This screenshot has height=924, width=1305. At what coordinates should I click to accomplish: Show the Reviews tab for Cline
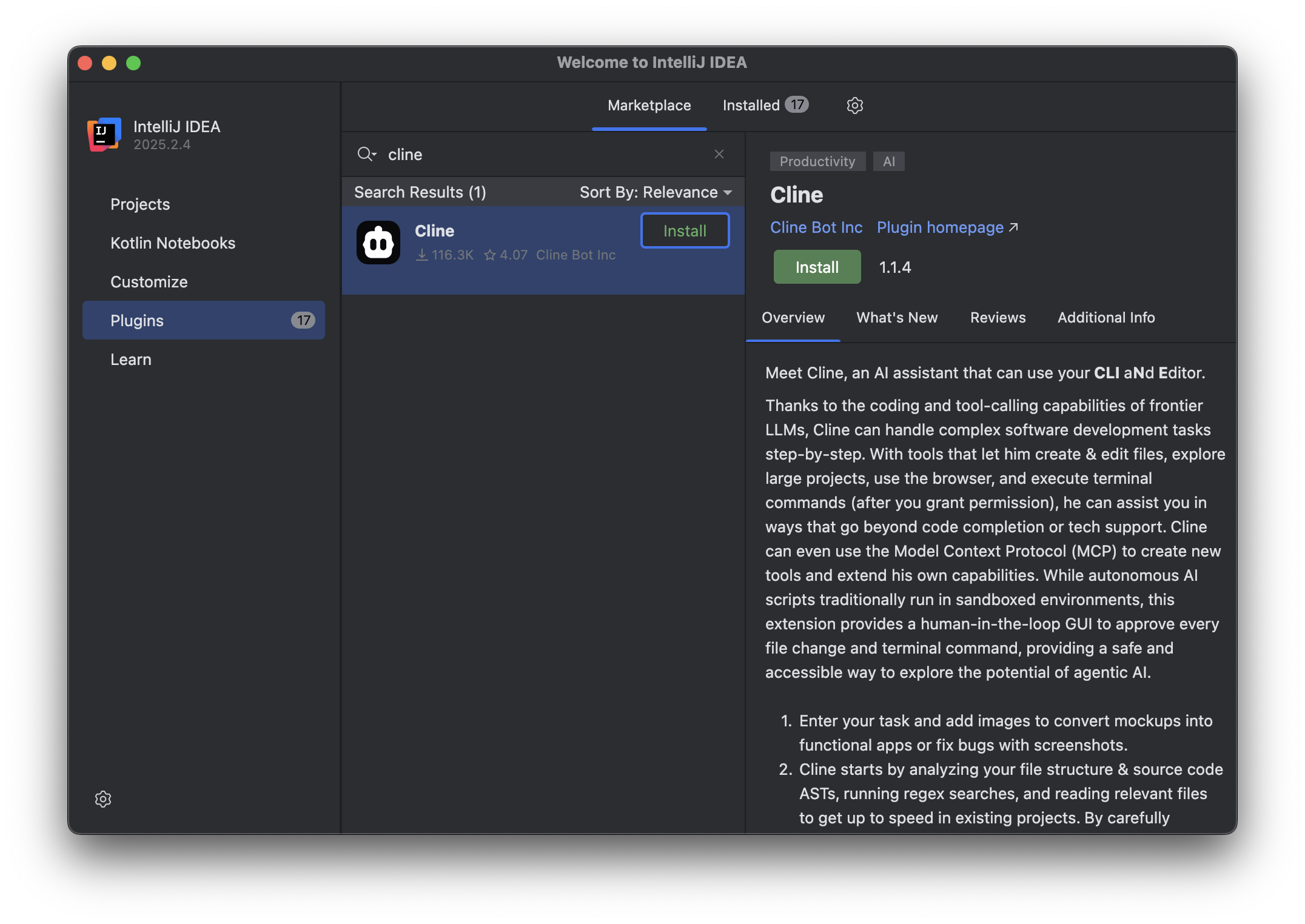[998, 318]
